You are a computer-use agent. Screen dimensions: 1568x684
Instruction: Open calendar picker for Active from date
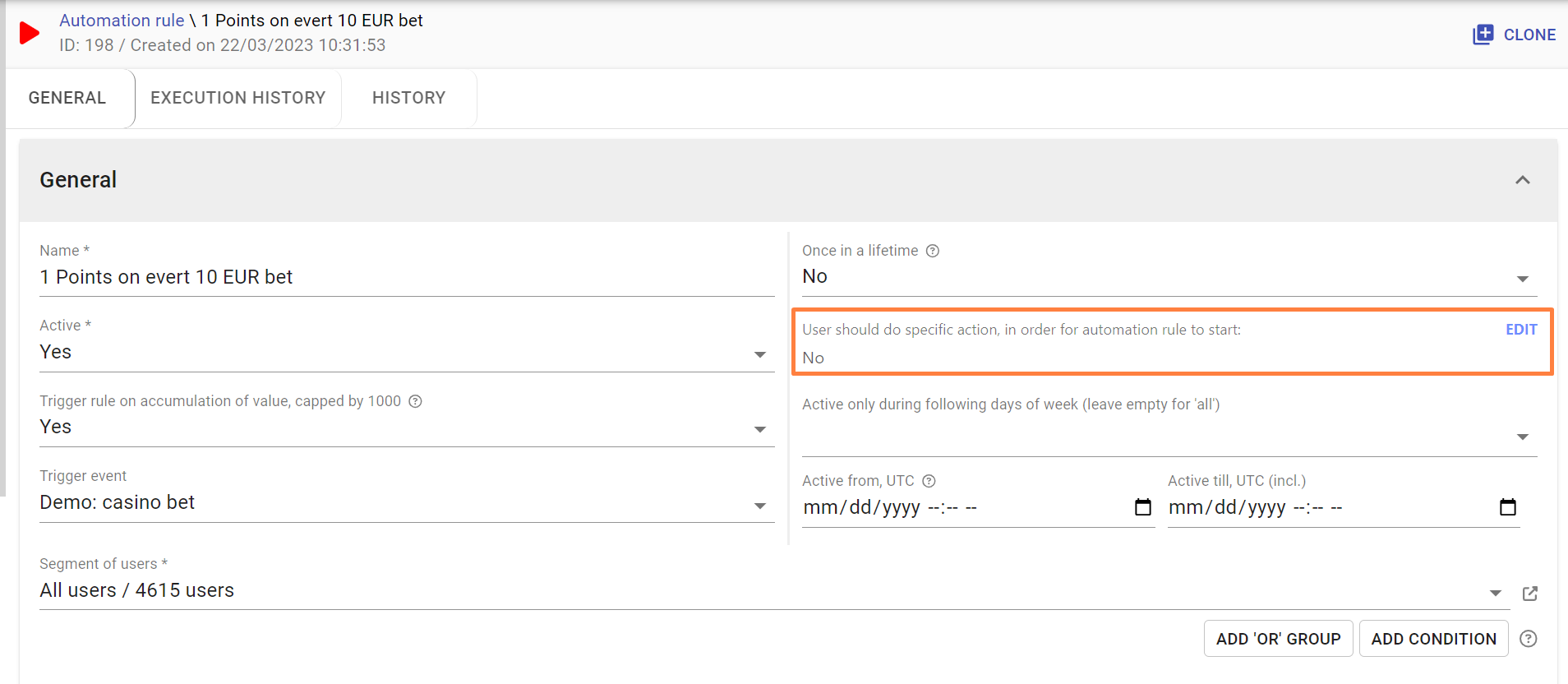1142,507
